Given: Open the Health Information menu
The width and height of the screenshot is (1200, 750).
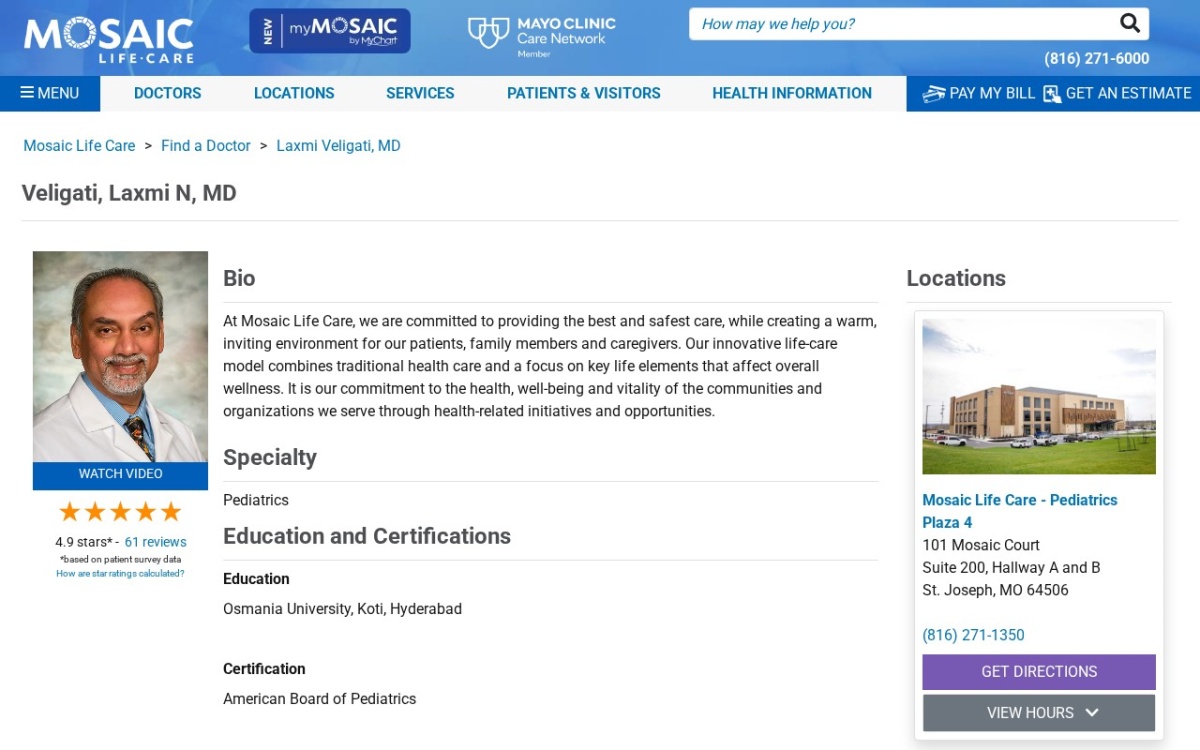Looking at the screenshot, I should tap(792, 93).
